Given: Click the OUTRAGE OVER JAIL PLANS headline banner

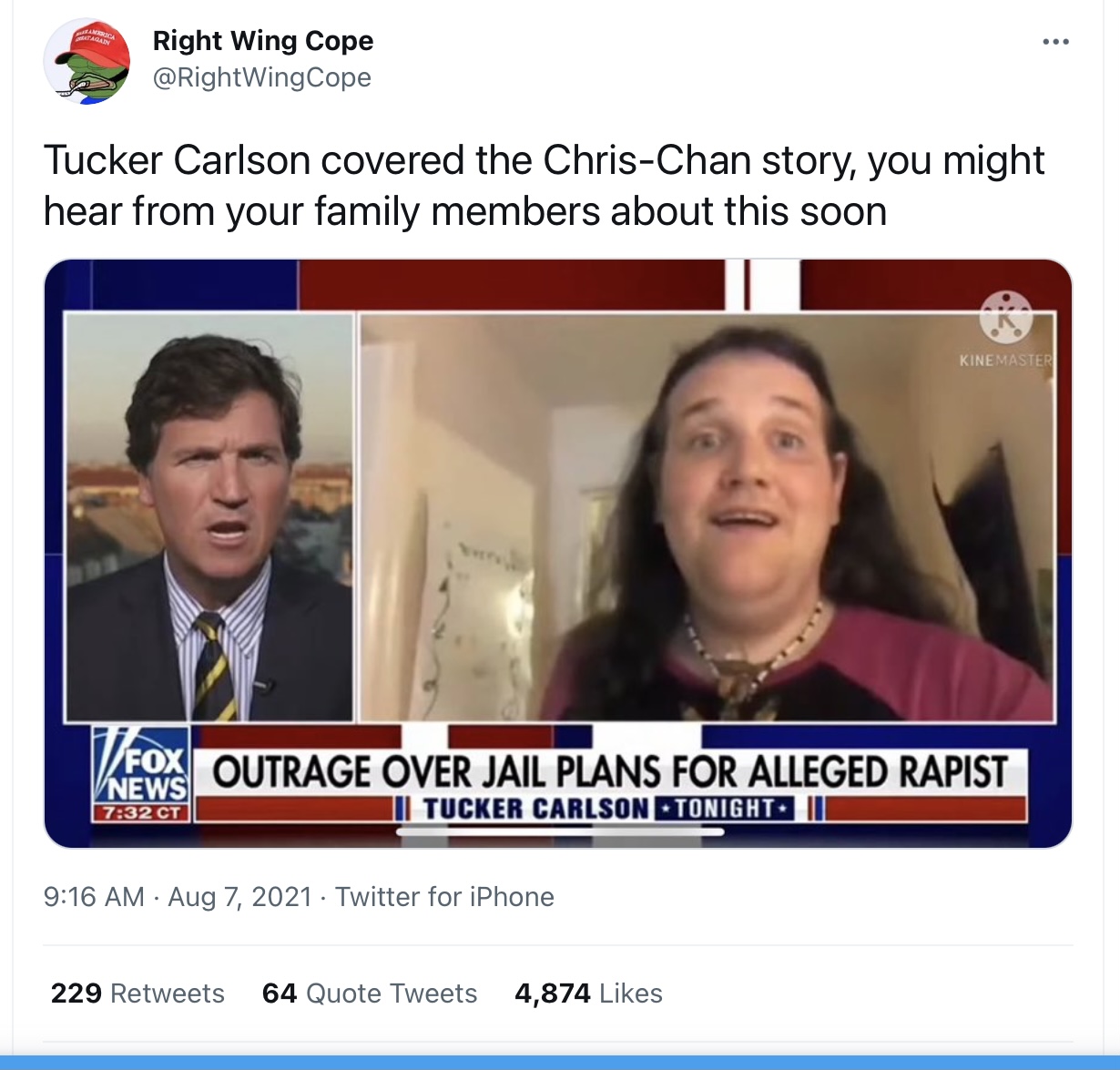Looking at the screenshot, I should point(610,772).
